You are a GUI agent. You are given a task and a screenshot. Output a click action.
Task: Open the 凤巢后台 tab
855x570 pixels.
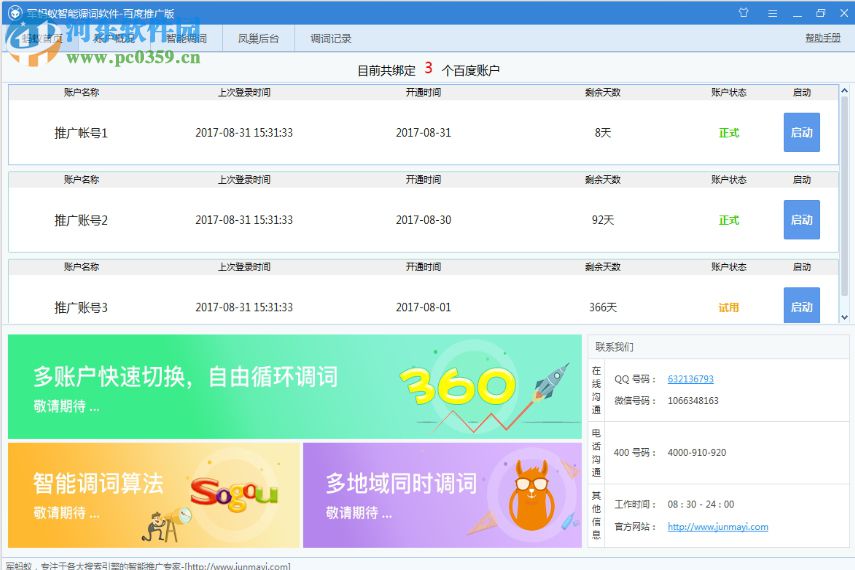tap(258, 38)
